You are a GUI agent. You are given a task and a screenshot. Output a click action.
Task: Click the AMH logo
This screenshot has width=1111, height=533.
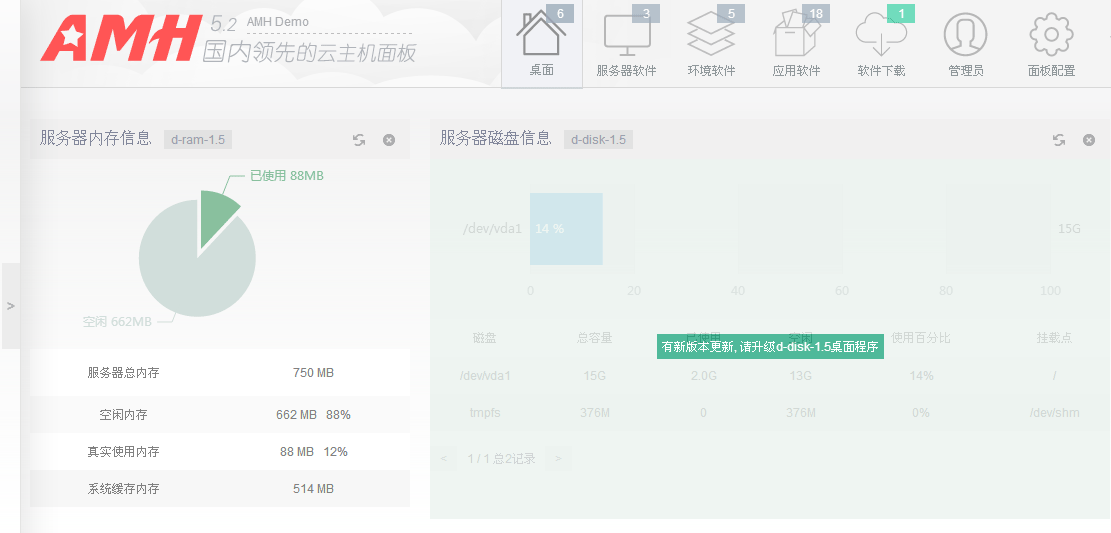[x=120, y=40]
